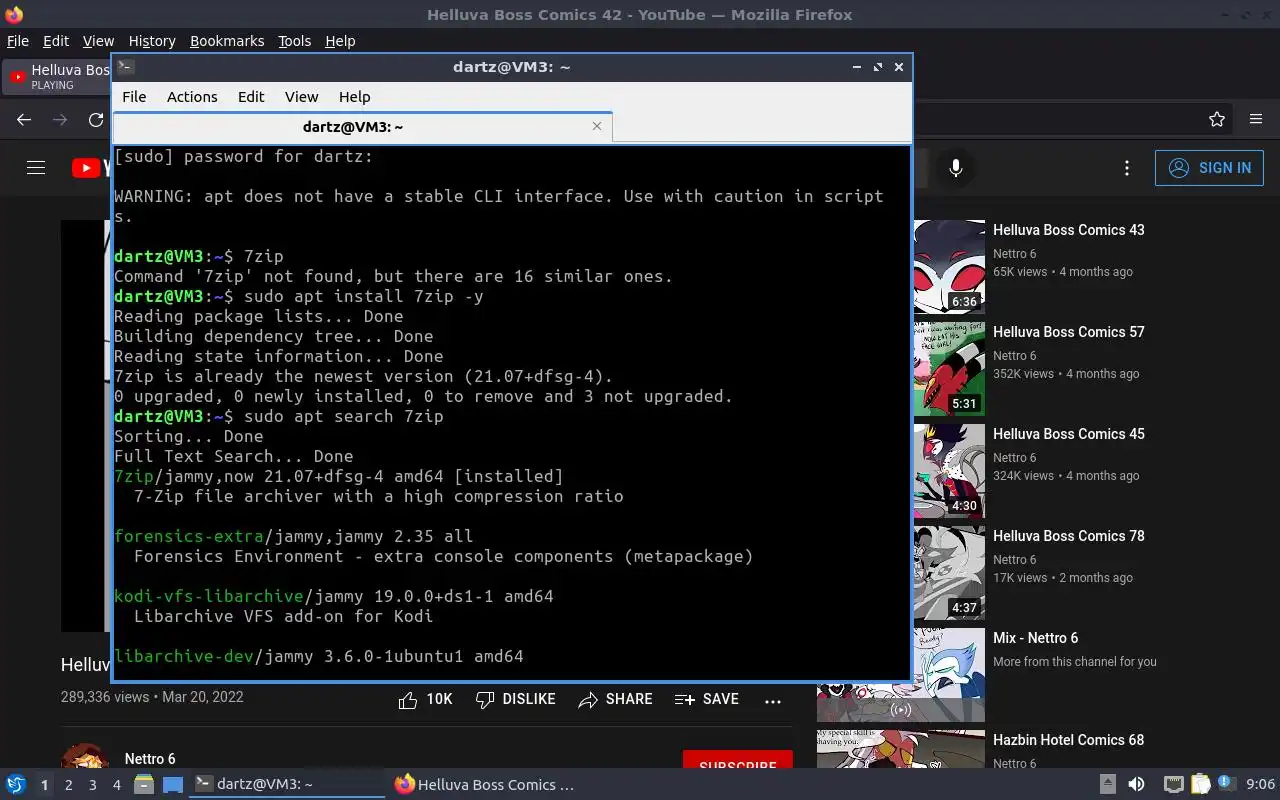
Task: Open terminal Edit menu
Action: click(x=251, y=97)
